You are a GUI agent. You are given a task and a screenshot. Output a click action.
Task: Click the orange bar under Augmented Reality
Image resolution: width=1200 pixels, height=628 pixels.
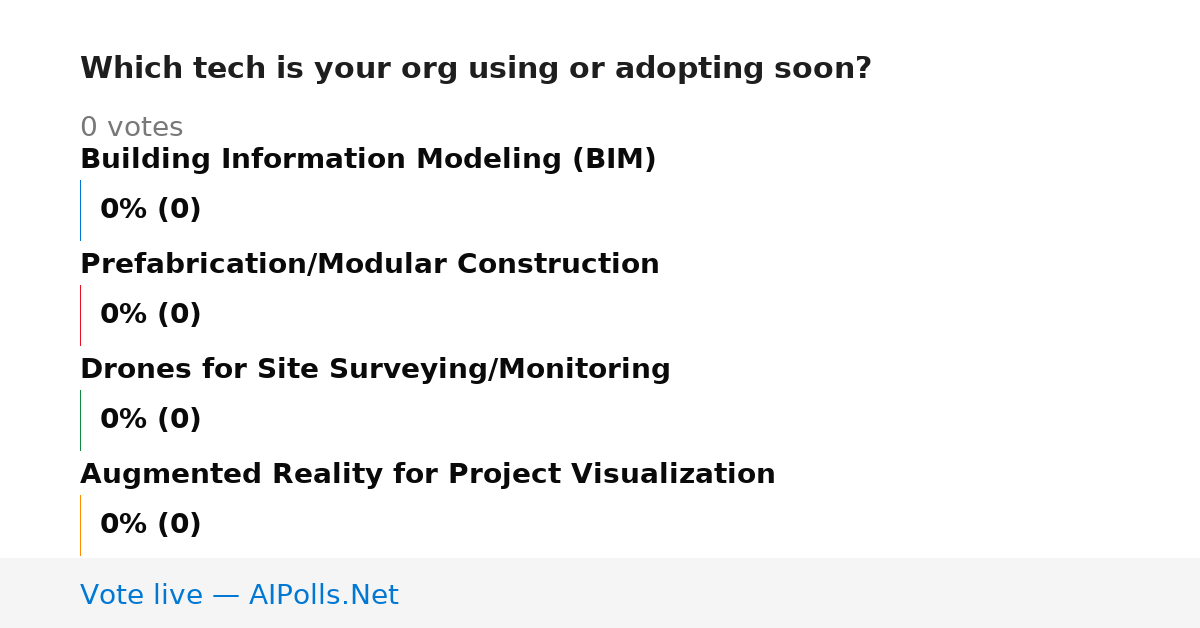(x=80, y=525)
